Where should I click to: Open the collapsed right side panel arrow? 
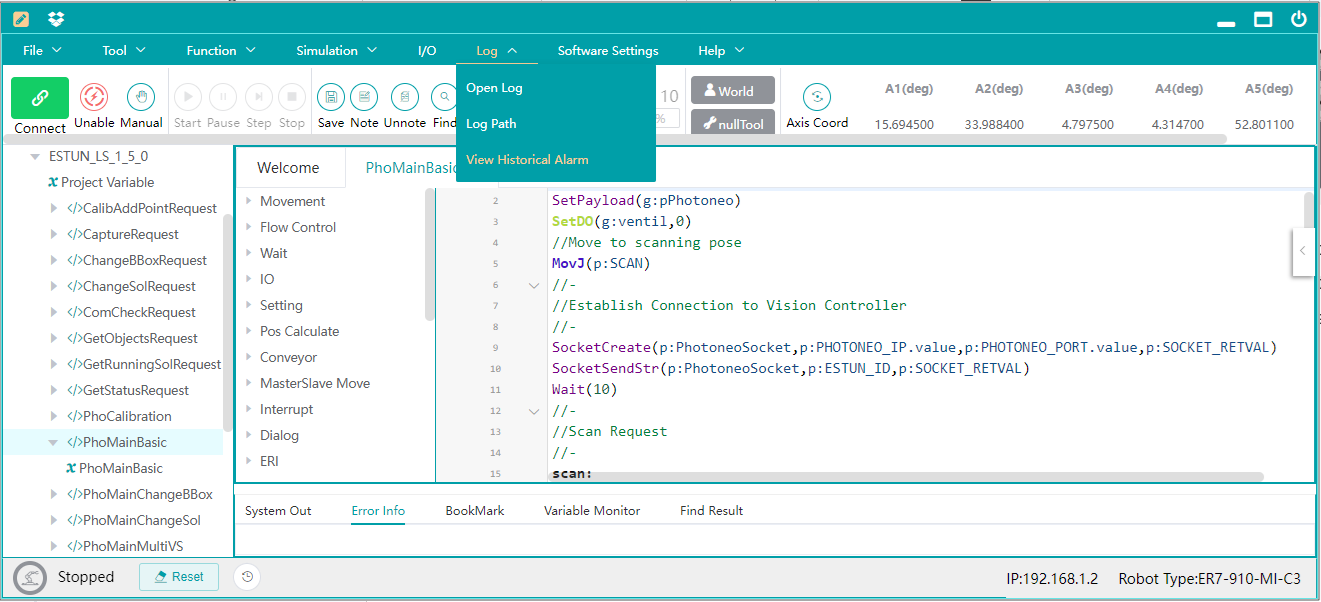click(1303, 251)
